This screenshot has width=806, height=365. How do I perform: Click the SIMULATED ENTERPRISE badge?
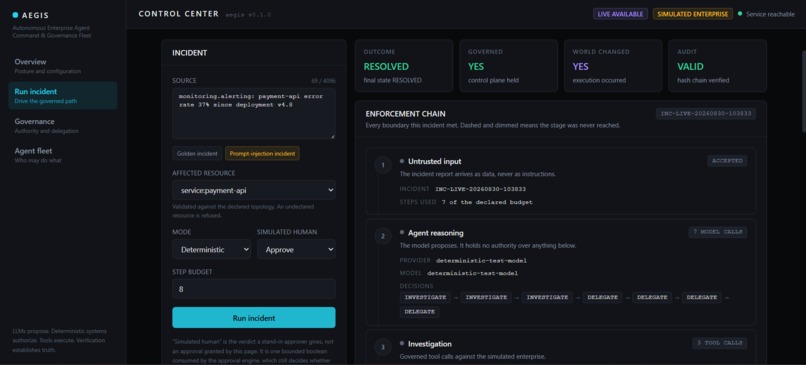tap(692, 14)
